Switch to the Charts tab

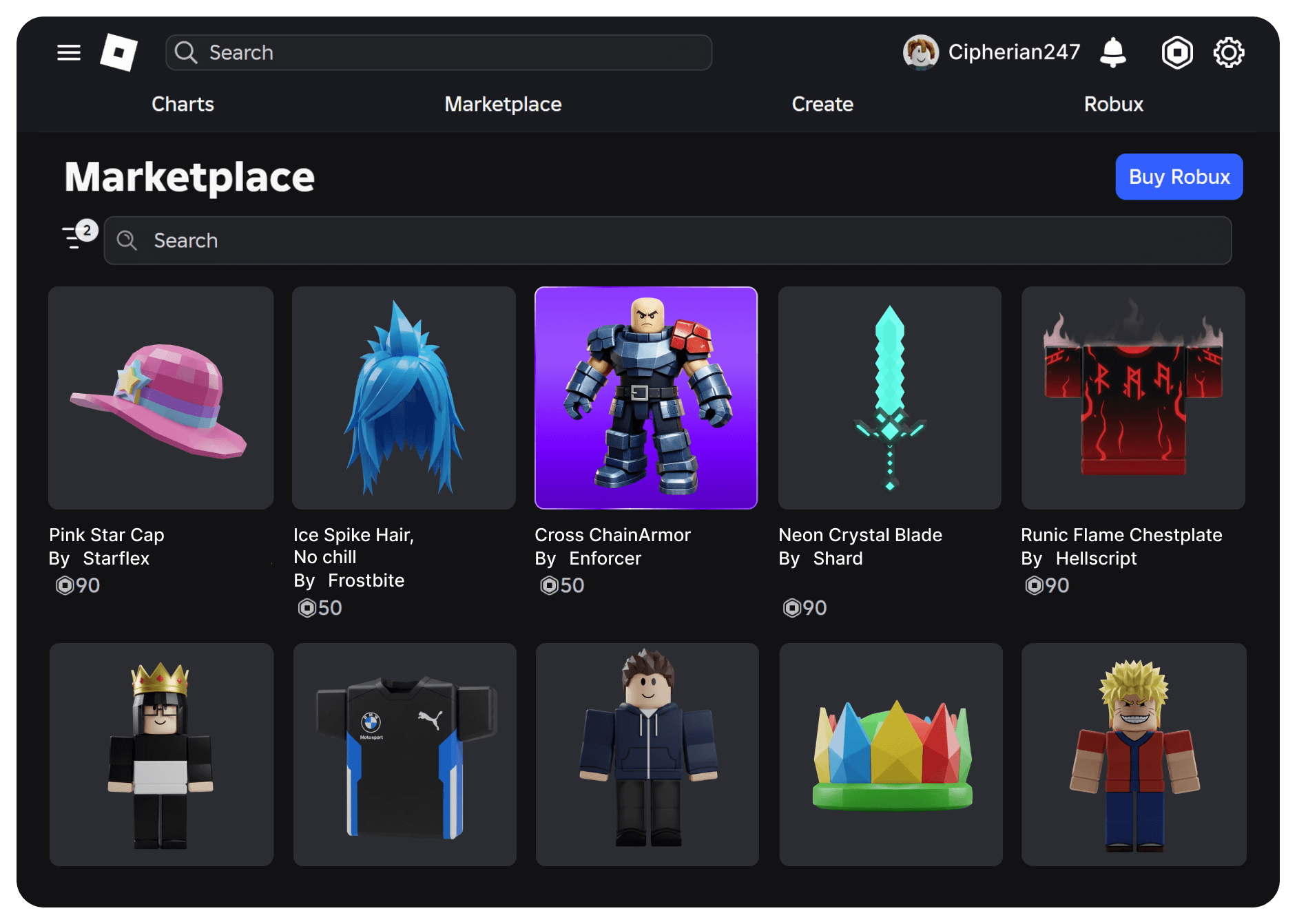[x=183, y=104]
